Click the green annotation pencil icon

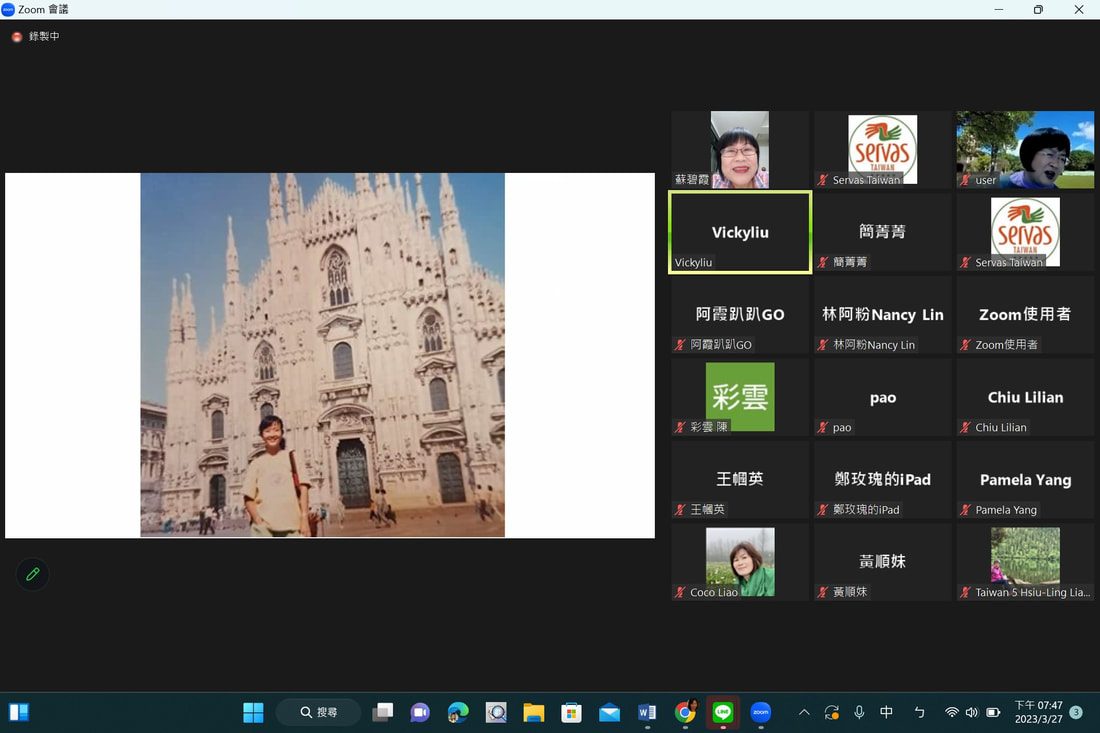tap(32, 574)
